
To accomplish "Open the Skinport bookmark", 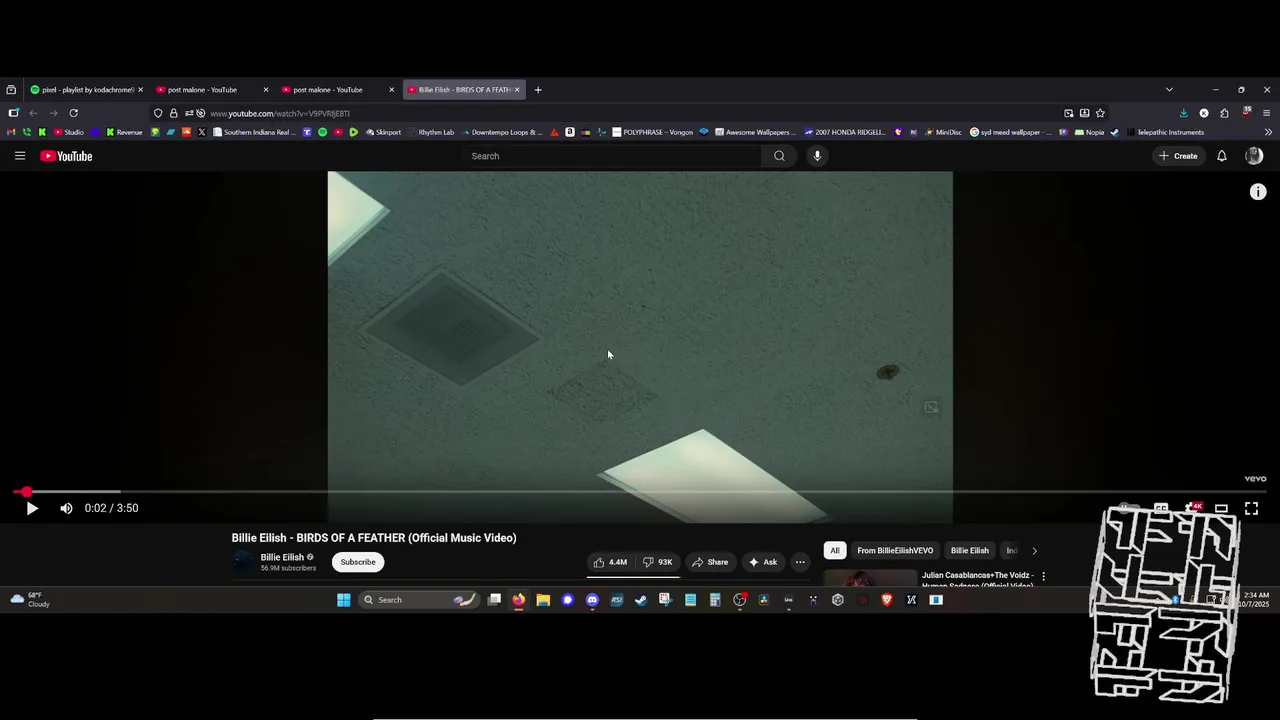I will 383,132.
